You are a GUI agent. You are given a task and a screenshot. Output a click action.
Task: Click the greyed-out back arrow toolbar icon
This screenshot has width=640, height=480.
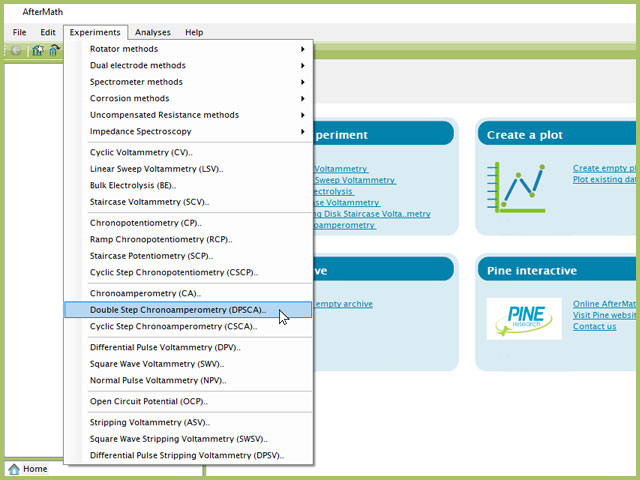[x=16, y=51]
